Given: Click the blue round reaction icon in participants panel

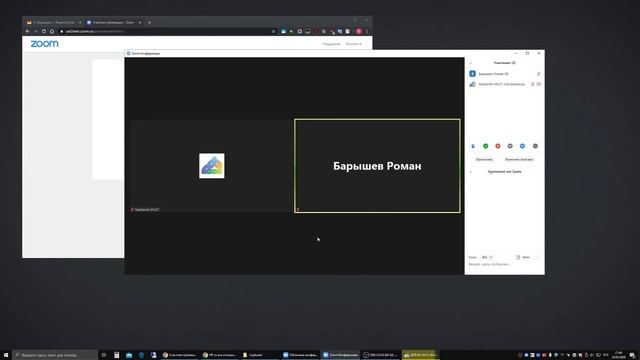Looking at the screenshot, I should 522,146.
